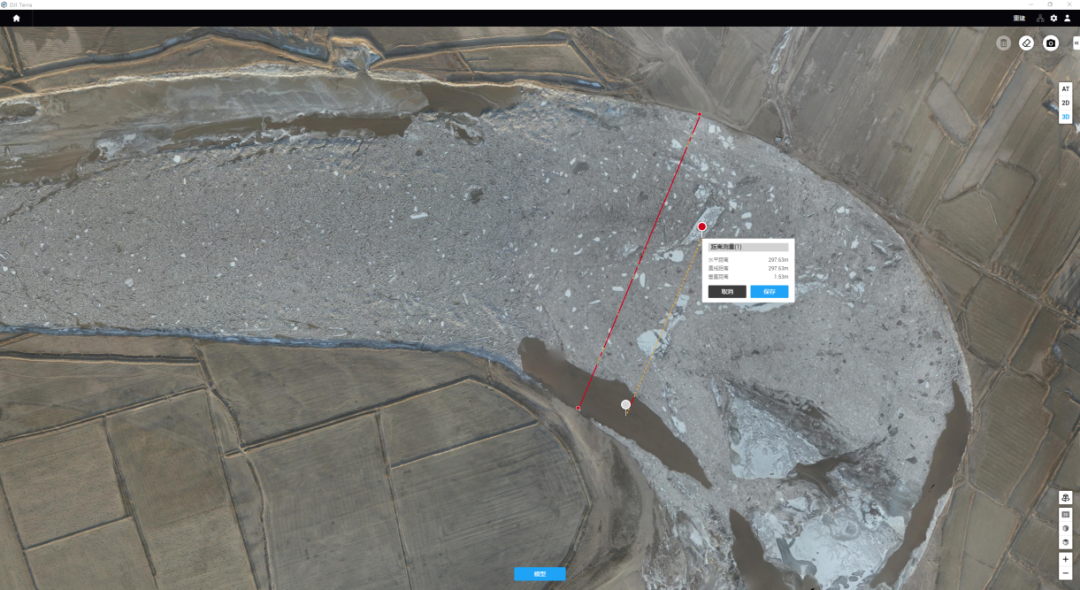Click the map layers compass icon

pyautogui.click(x=1065, y=497)
